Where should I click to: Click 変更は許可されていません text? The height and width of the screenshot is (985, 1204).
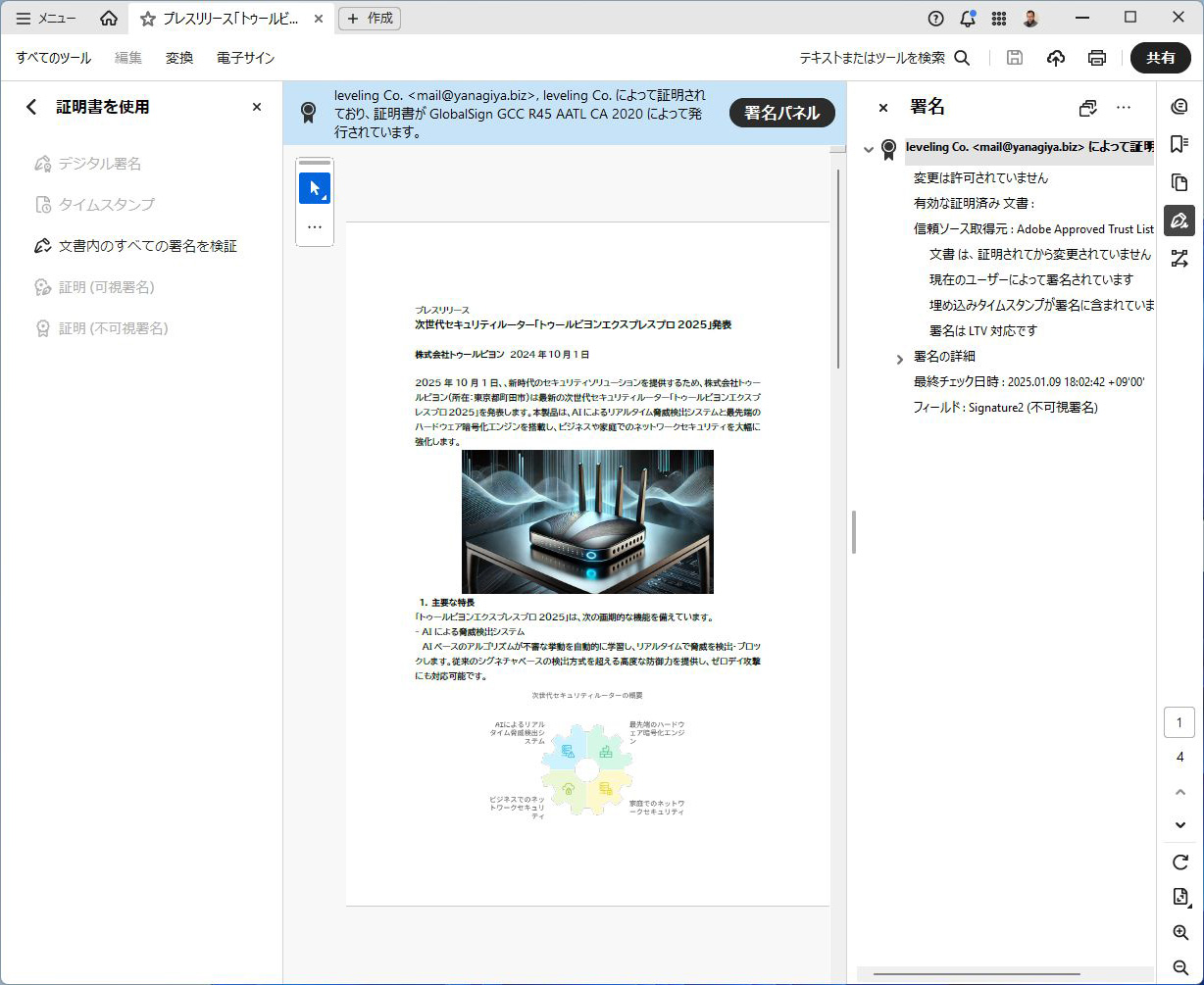(980, 178)
